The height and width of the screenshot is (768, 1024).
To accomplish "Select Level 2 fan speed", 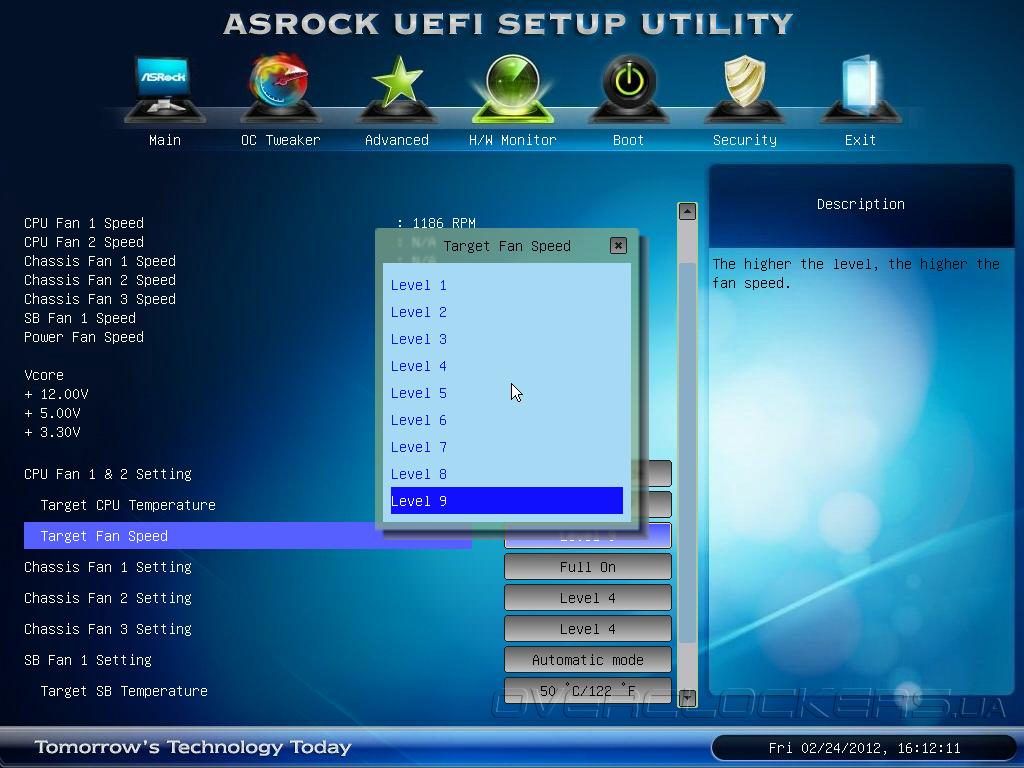I will (506, 312).
